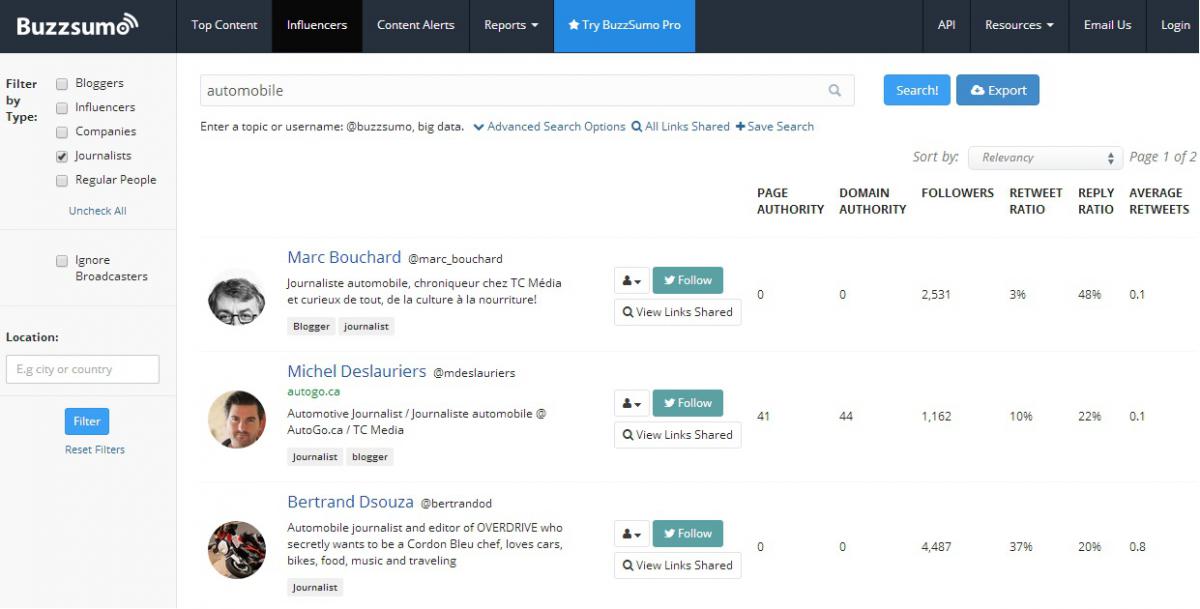Open All Links Shared
Screen dimensions: 1200x609
tap(680, 127)
